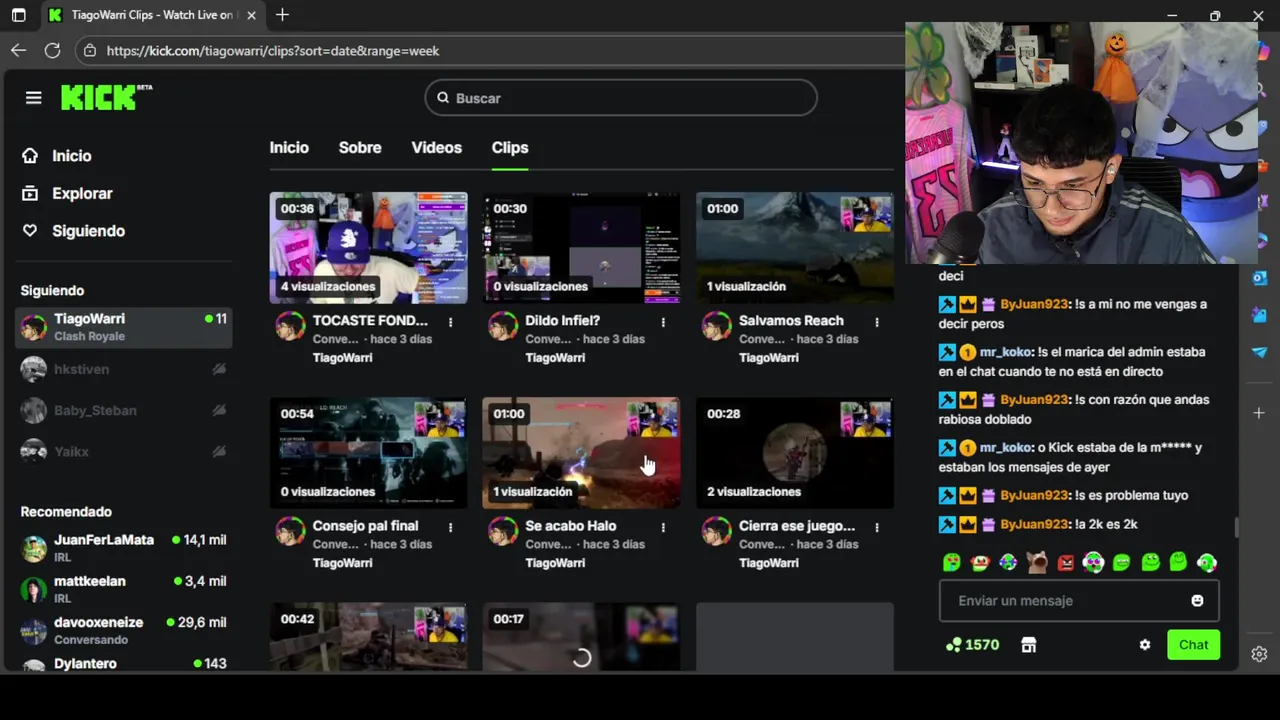The width and height of the screenshot is (1280, 720).
Task: Click the plus icon in browser sidebar
Action: [x=1259, y=413]
